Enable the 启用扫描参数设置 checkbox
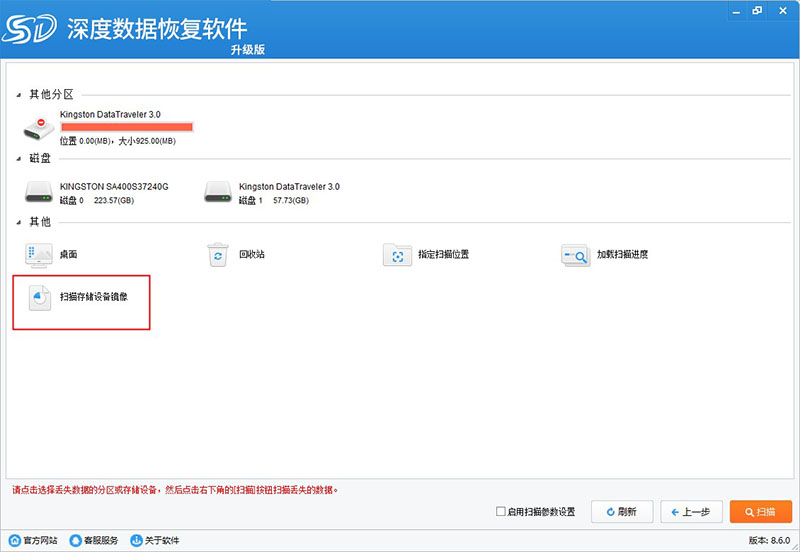The image size is (800, 552). click(501, 511)
